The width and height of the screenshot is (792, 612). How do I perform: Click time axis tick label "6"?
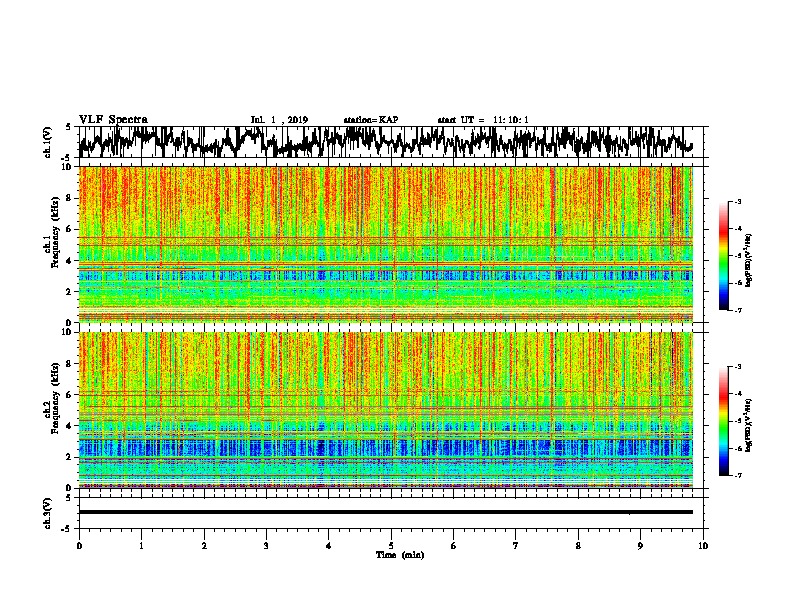(454, 546)
